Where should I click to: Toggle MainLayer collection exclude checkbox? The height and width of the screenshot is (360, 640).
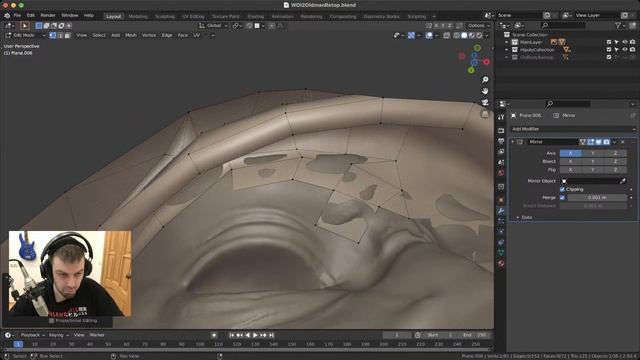coord(609,42)
